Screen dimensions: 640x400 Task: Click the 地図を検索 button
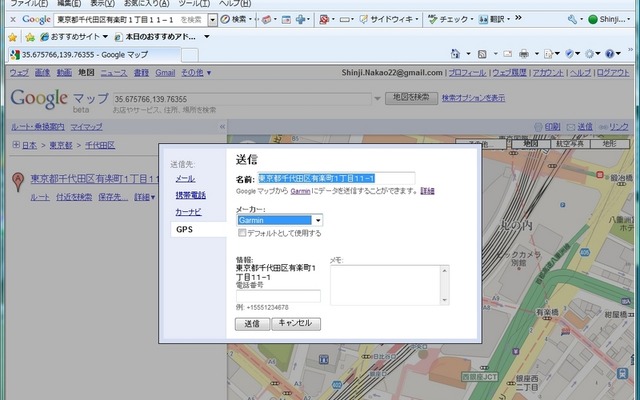tap(411, 98)
